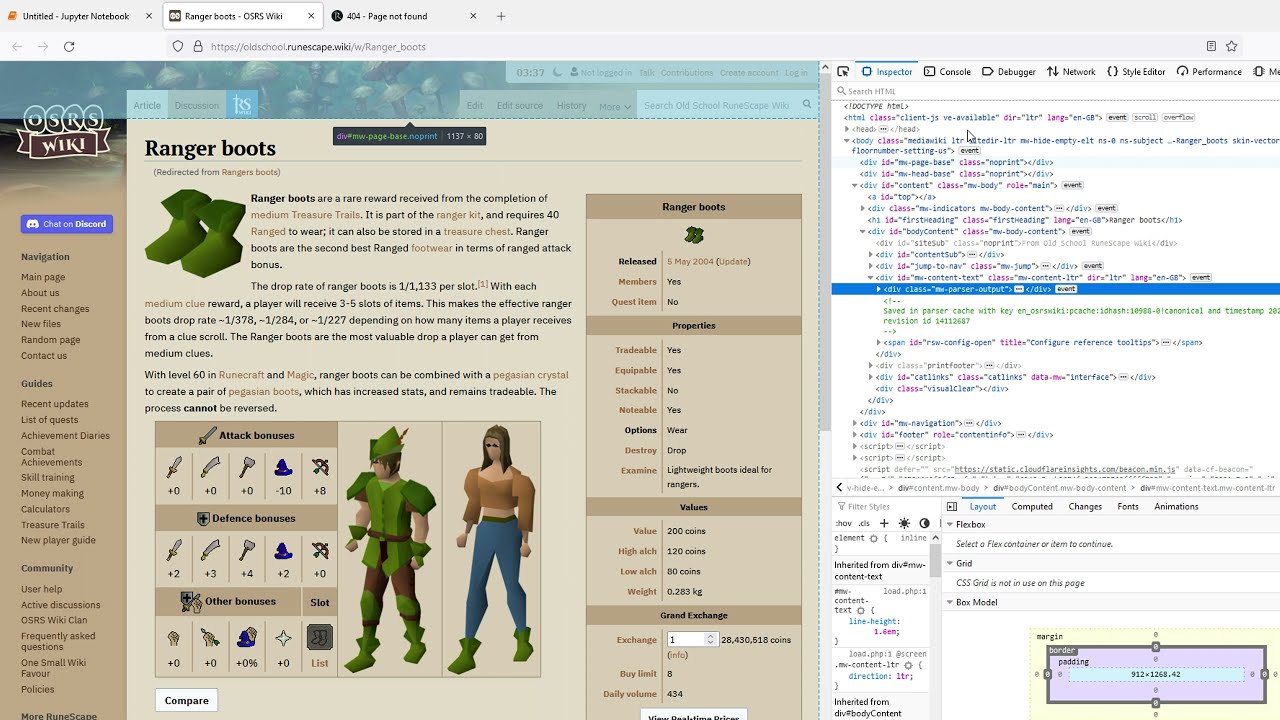
Task: Click the event badge on html element
Action: 1117,118
